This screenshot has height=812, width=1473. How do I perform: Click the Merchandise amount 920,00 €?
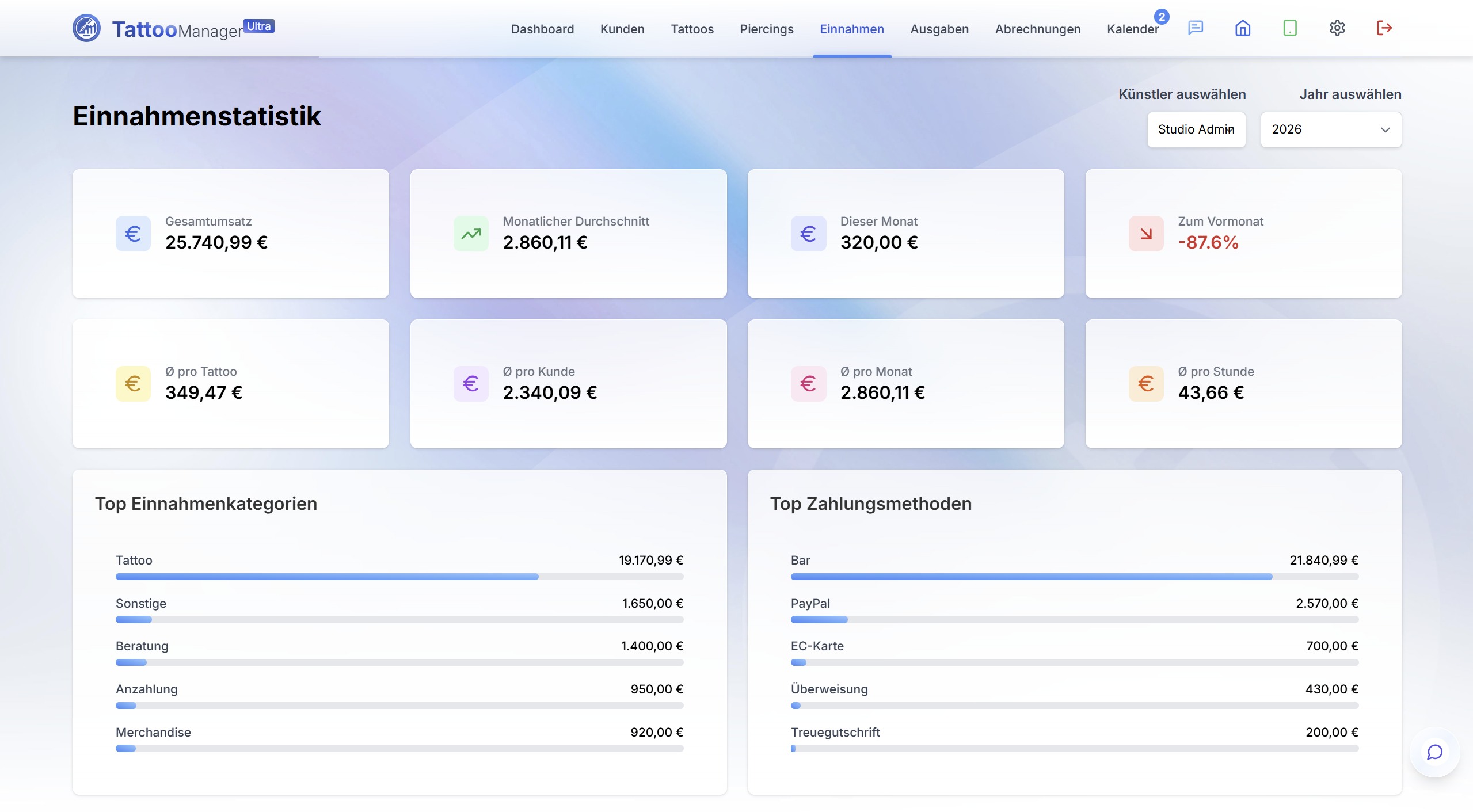(x=657, y=732)
